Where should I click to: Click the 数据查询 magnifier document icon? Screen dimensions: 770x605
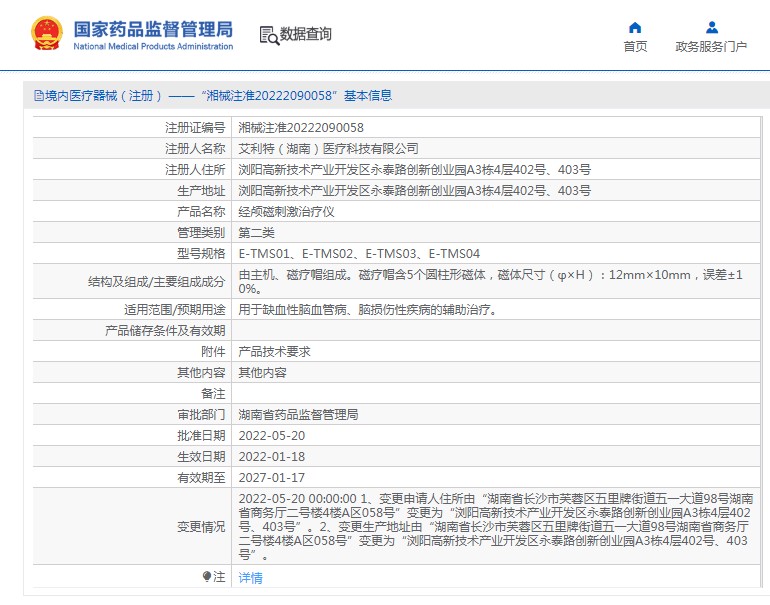pyautogui.click(x=268, y=35)
